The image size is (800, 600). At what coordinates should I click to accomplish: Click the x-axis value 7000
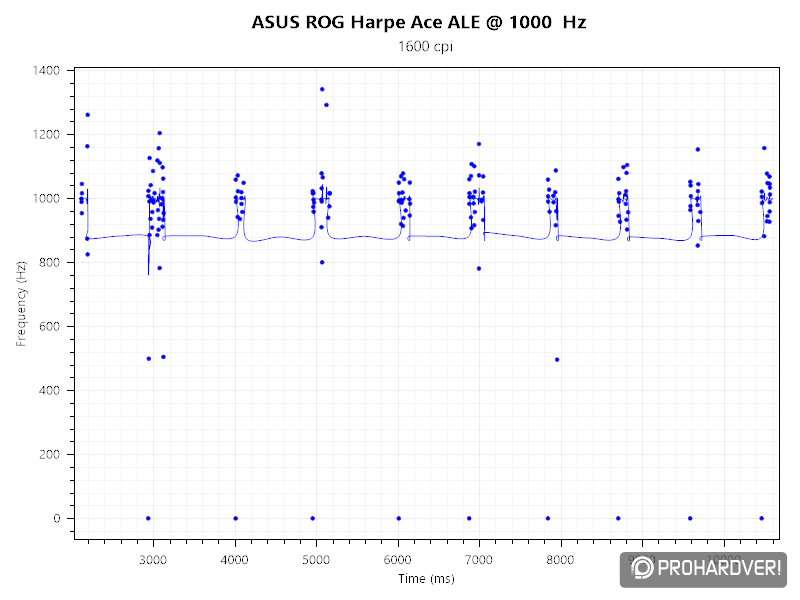(x=479, y=560)
